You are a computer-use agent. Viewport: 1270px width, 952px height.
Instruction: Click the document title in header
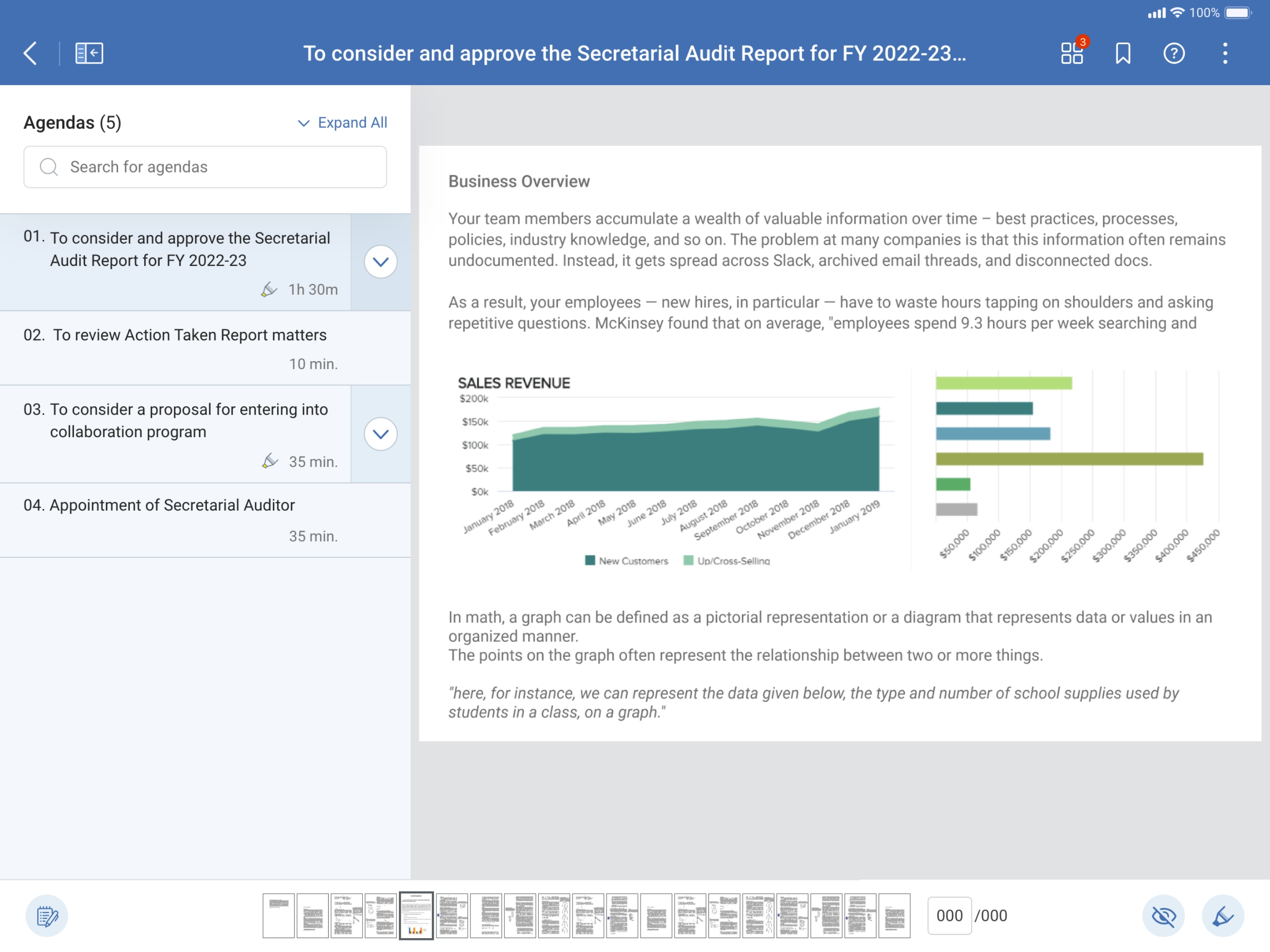(x=635, y=53)
